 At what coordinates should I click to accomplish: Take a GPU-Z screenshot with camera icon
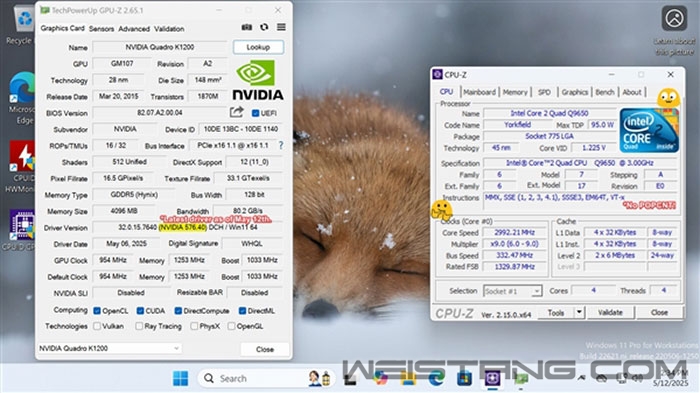246,27
